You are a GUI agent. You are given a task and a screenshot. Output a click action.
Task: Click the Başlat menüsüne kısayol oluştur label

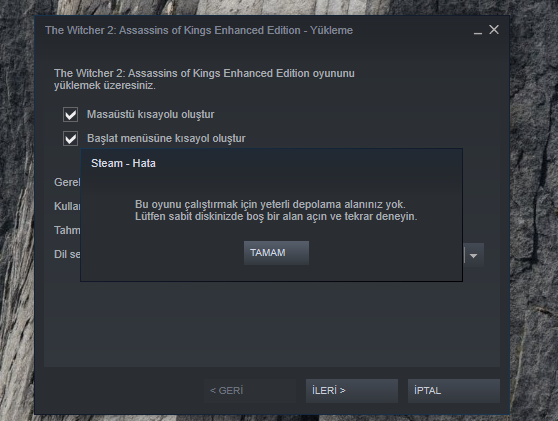tap(166, 138)
